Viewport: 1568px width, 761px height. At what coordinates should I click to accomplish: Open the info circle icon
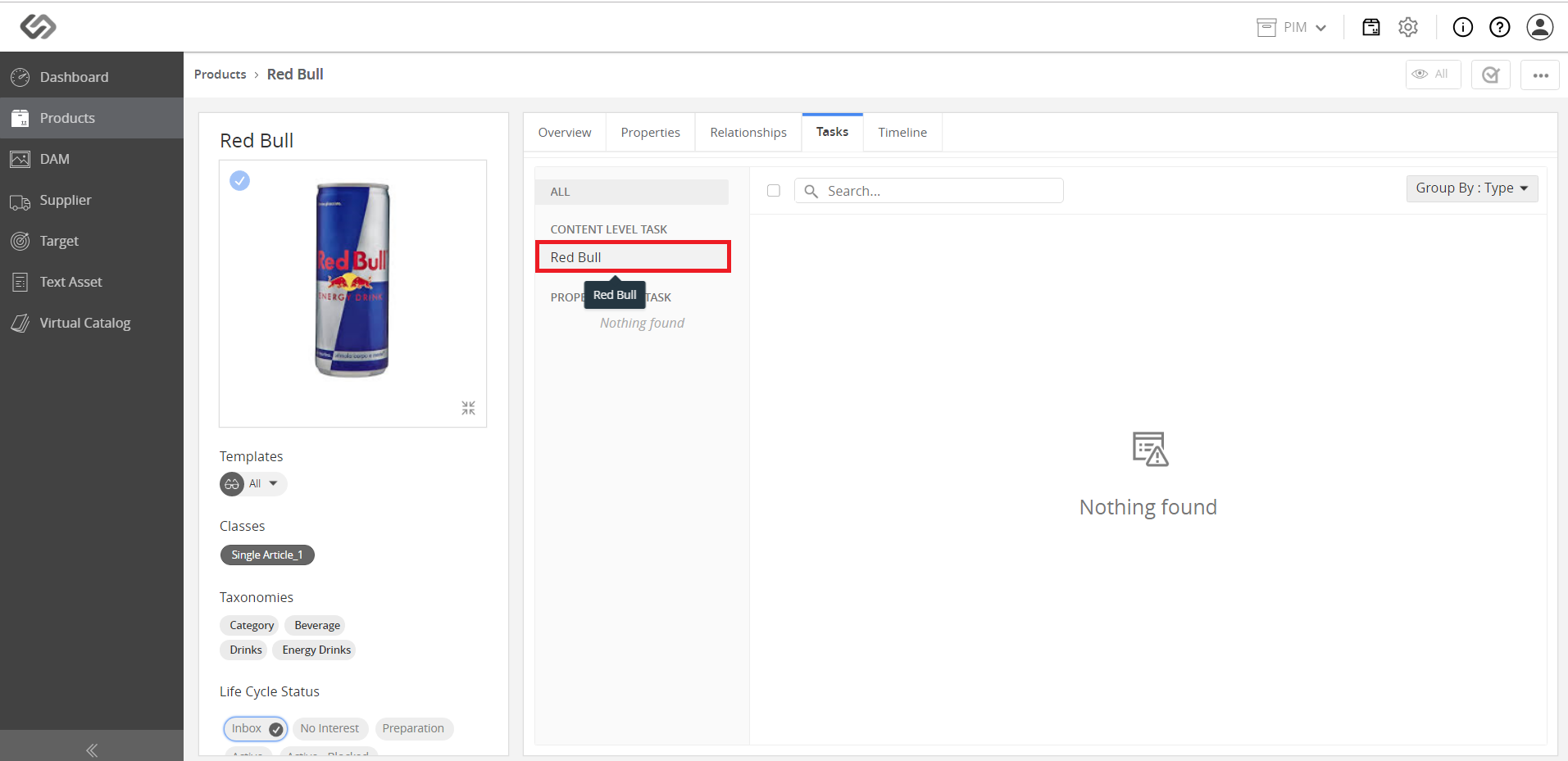pyautogui.click(x=1463, y=27)
